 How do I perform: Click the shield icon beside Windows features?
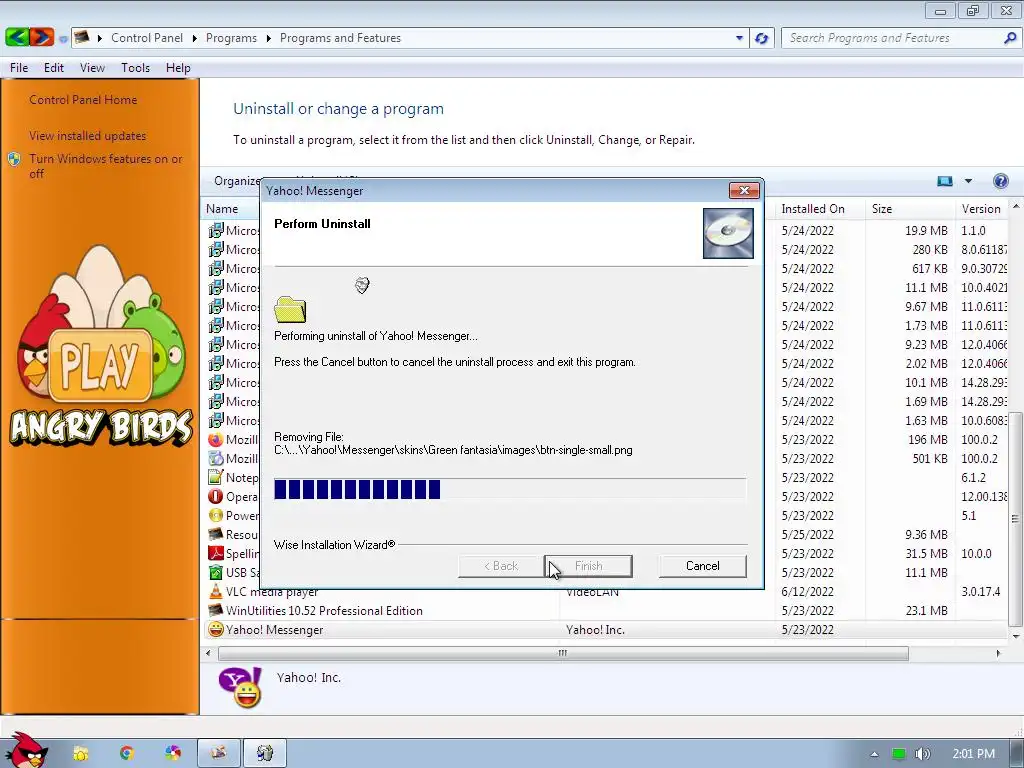point(14,159)
